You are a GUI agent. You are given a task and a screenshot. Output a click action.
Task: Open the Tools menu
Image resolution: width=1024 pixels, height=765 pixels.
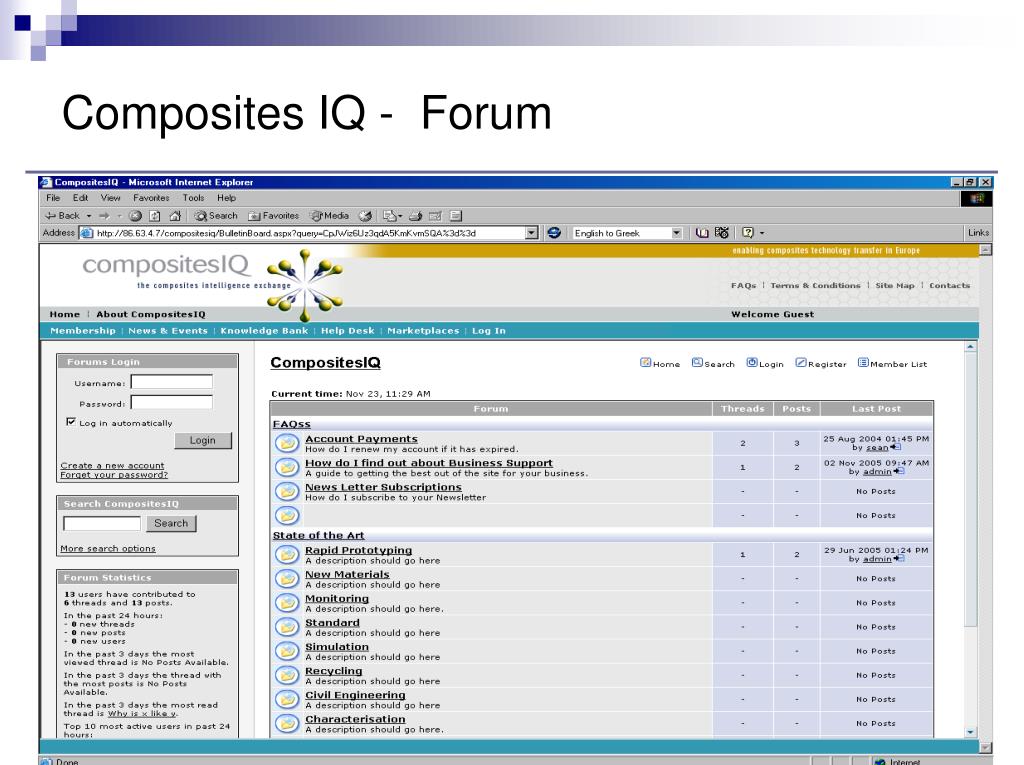(193, 198)
